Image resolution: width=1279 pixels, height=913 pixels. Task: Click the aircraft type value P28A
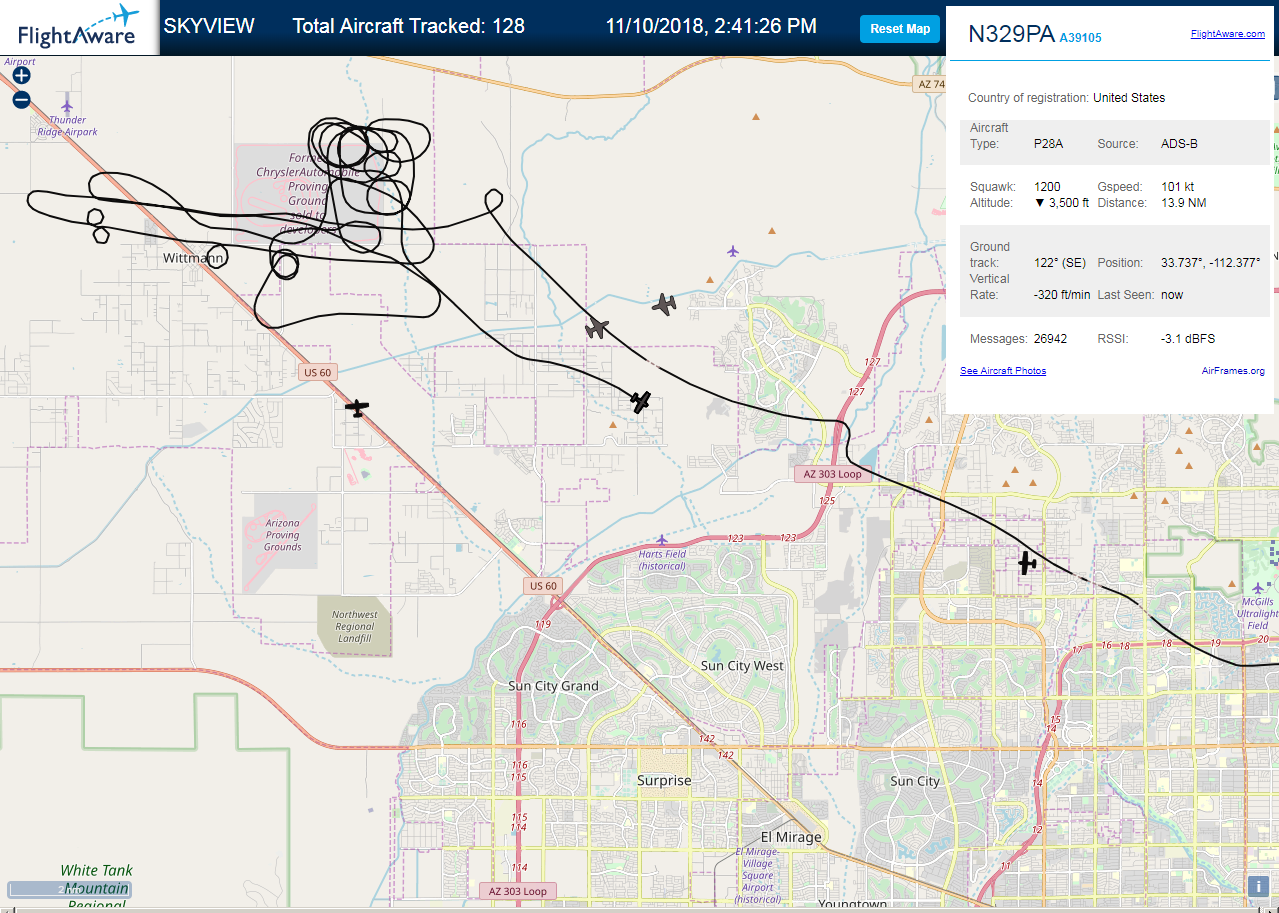pos(1048,144)
